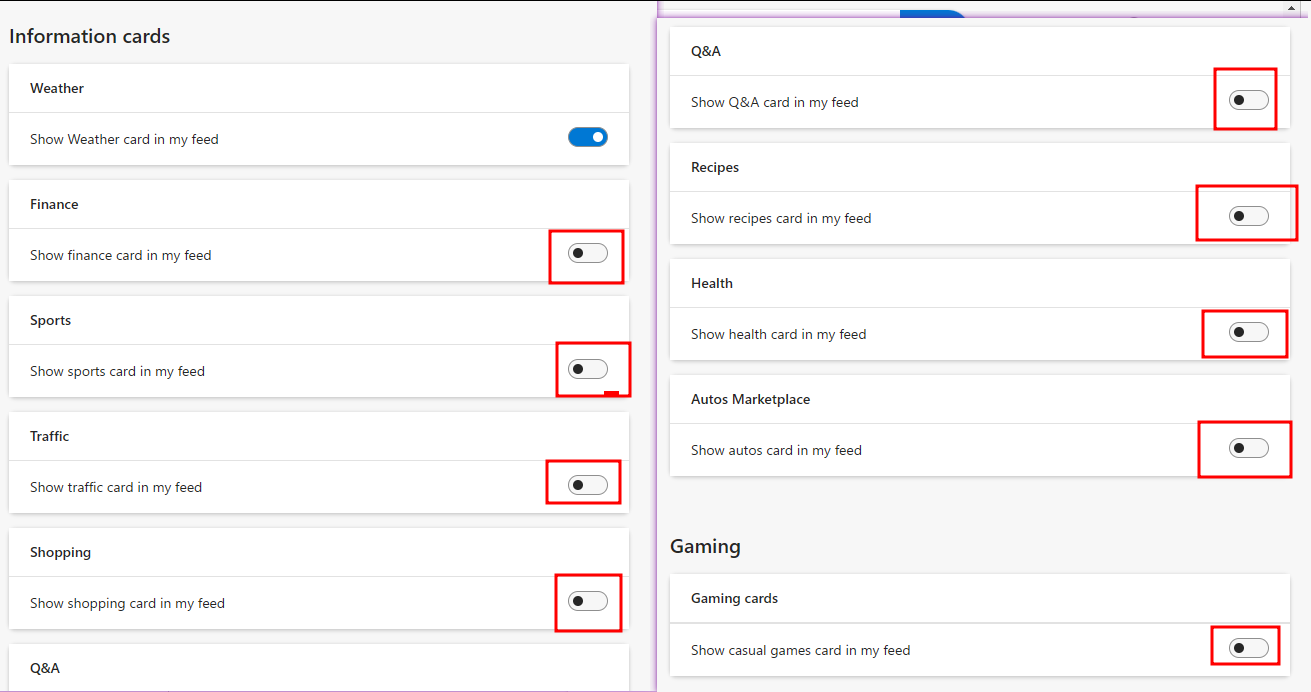Click the Sports section title

50,320
